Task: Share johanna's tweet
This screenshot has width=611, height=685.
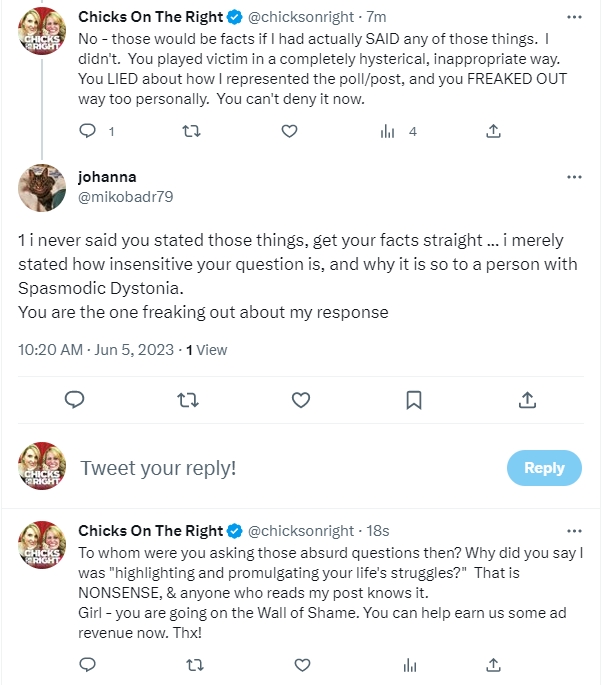Action: 527,400
